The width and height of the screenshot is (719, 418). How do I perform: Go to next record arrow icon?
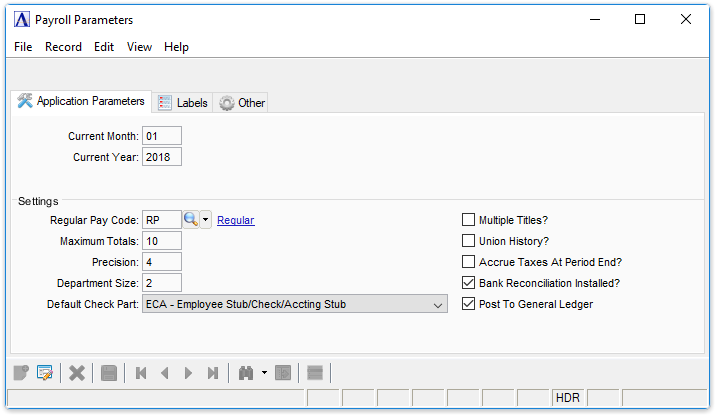(x=188, y=373)
